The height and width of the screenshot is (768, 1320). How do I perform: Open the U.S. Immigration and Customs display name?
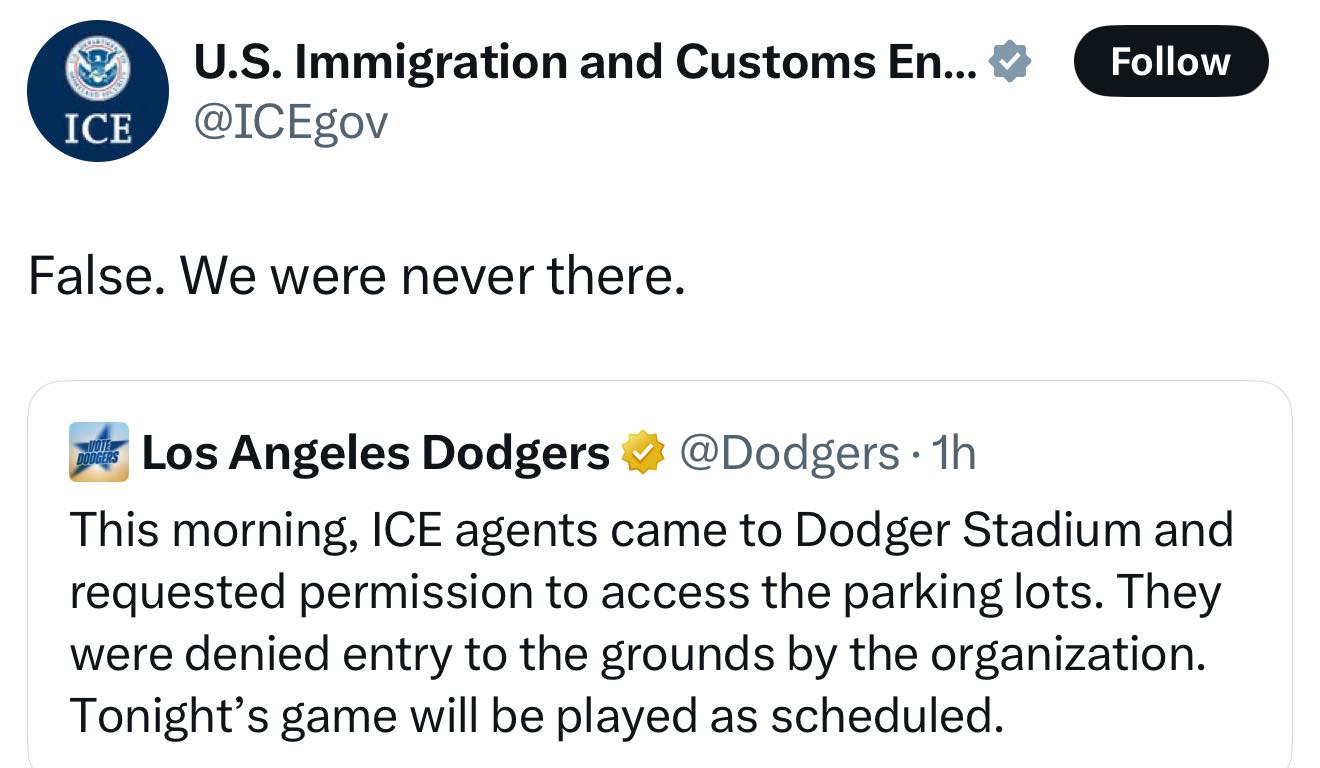(x=586, y=62)
